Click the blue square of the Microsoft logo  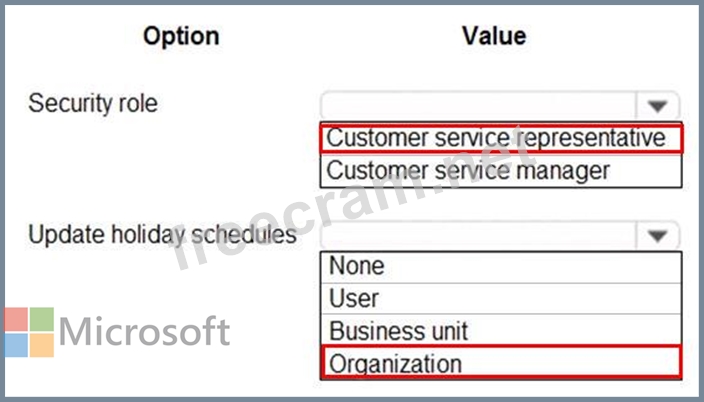(x=15, y=345)
